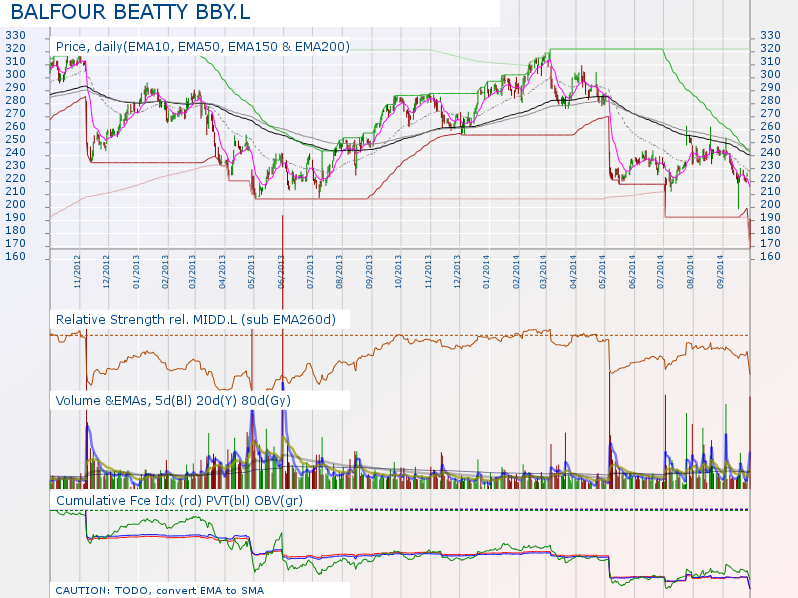Click the 200 value on left price axis
This screenshot has width=798, height=598.
(15, 205)
